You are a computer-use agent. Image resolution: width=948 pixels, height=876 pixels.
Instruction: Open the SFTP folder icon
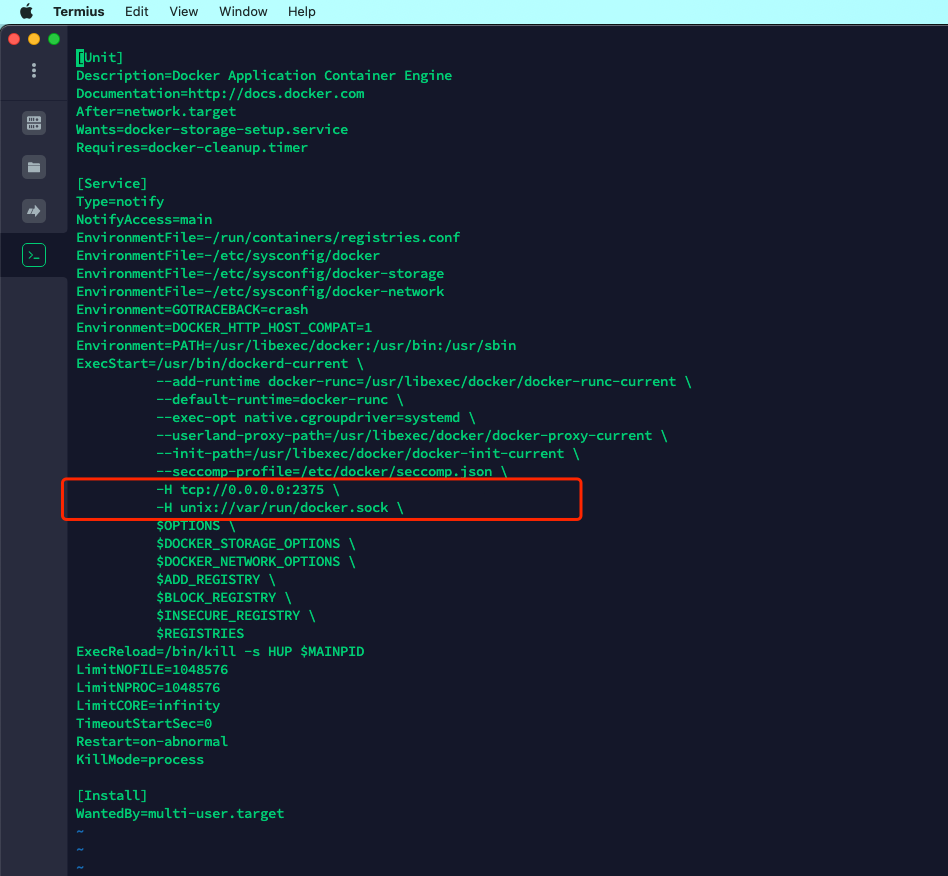pyautogui.click(x=34, y=167)
